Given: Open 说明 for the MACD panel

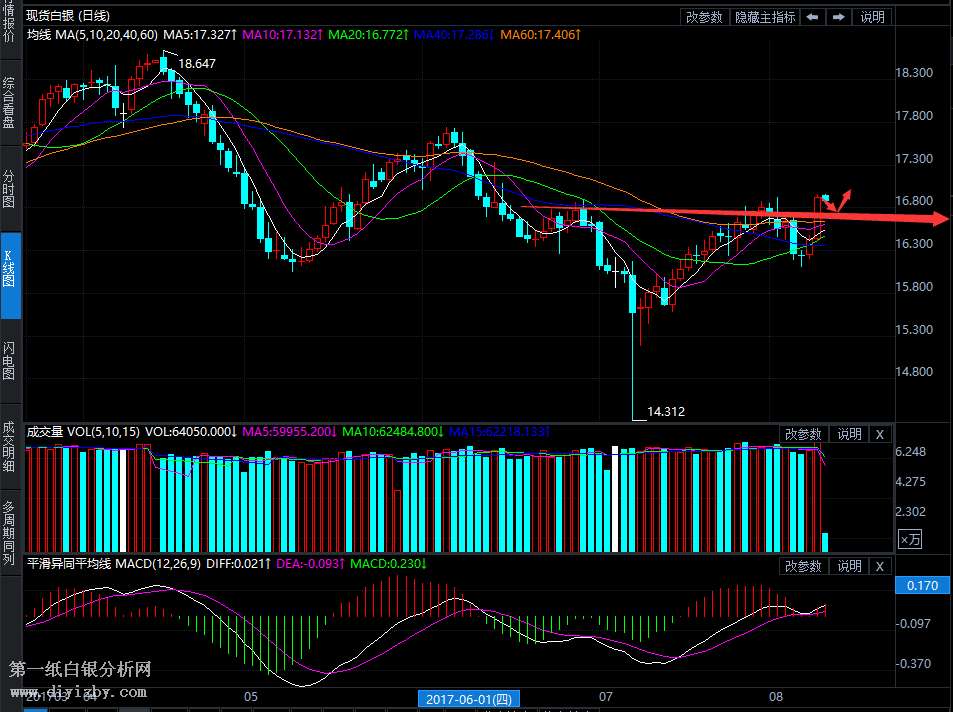Looking at the screenshot, I should pyautogui.click(x=849, y=566).
